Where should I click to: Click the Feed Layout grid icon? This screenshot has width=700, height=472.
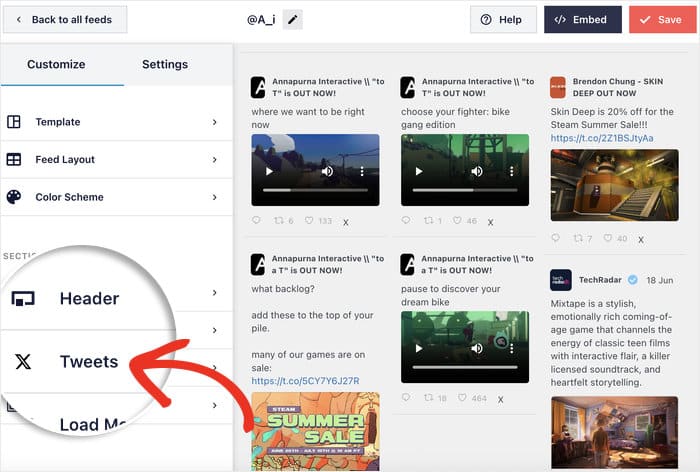coord(14,159)
